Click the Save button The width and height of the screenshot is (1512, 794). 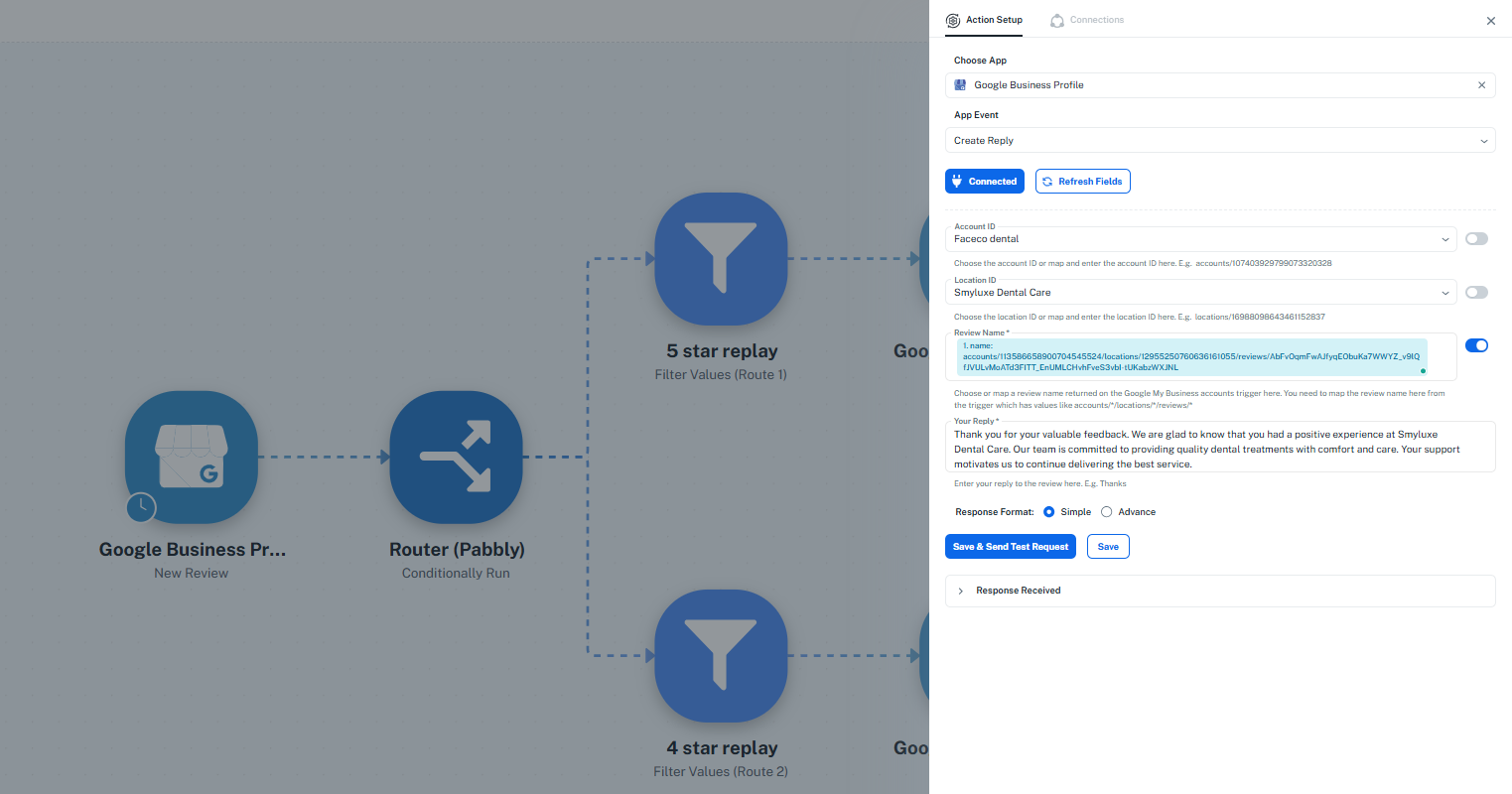pos(1108,547)
